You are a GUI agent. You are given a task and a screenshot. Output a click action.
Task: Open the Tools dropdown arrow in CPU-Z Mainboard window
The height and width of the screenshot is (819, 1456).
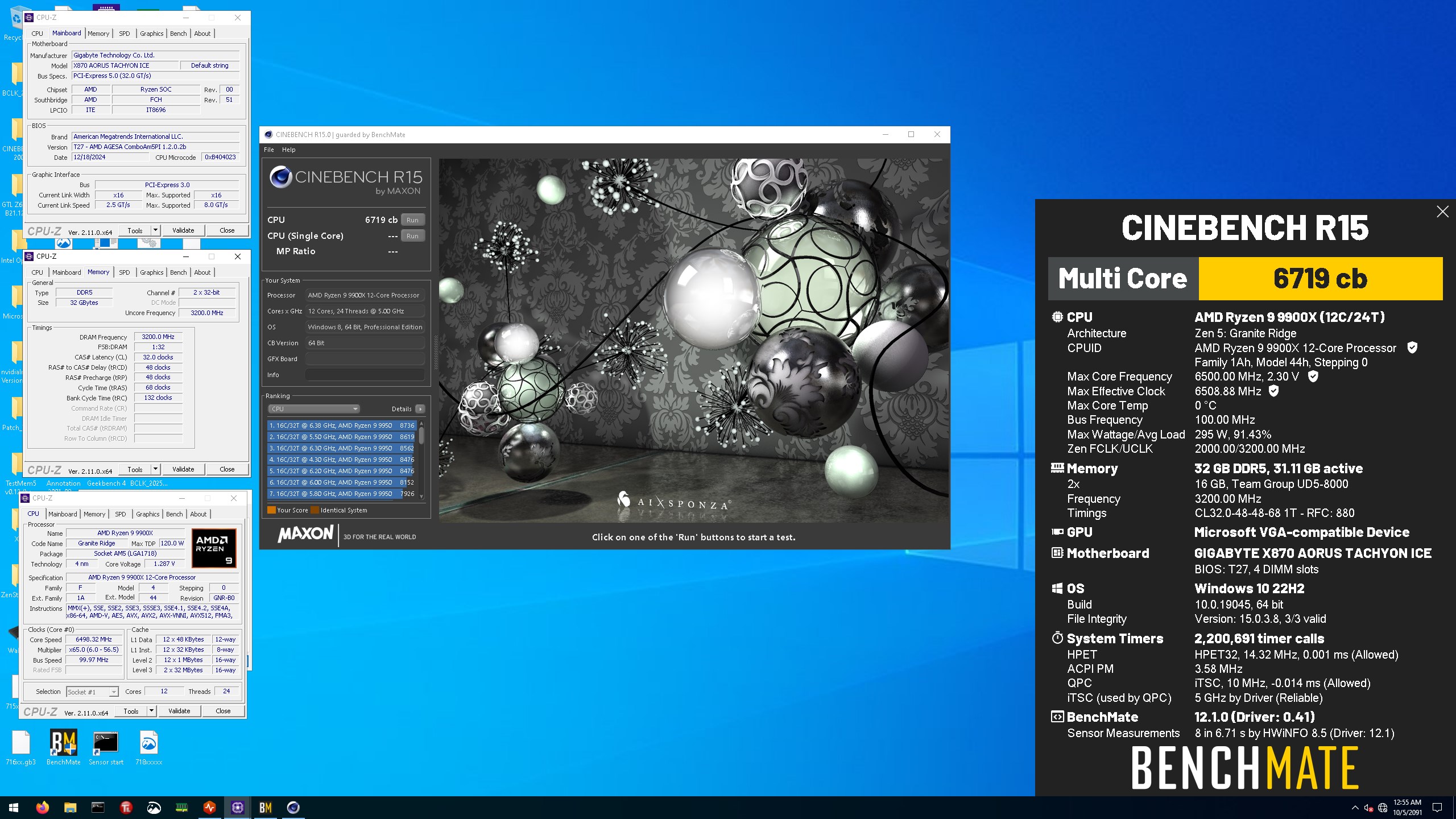click(x=155, y=230)
